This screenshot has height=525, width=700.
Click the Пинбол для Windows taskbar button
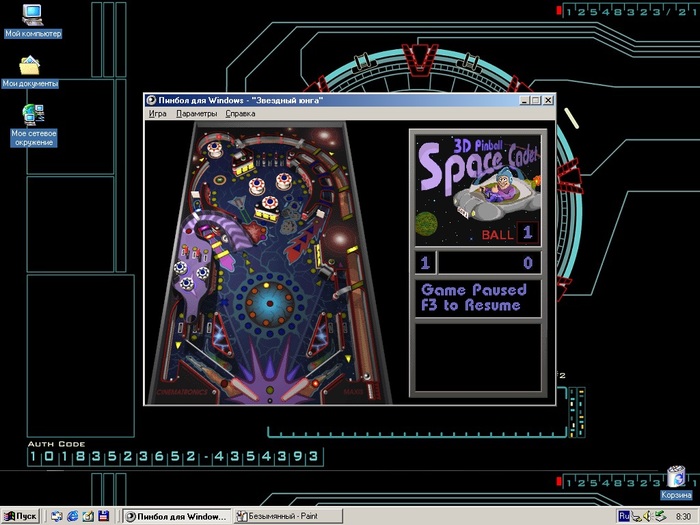[176, 516]
